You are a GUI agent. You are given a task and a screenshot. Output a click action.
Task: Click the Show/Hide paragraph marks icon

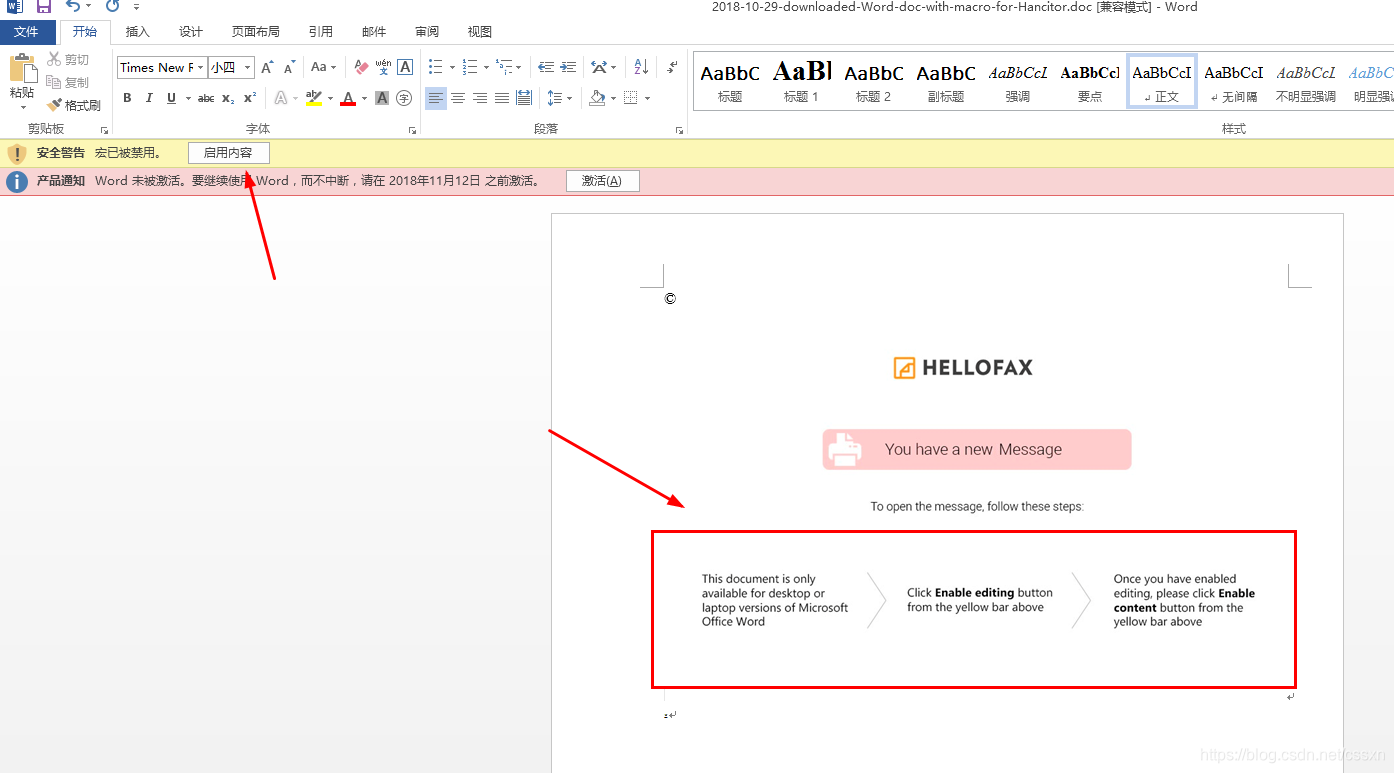pyautogui.click(x=672, y=68)
